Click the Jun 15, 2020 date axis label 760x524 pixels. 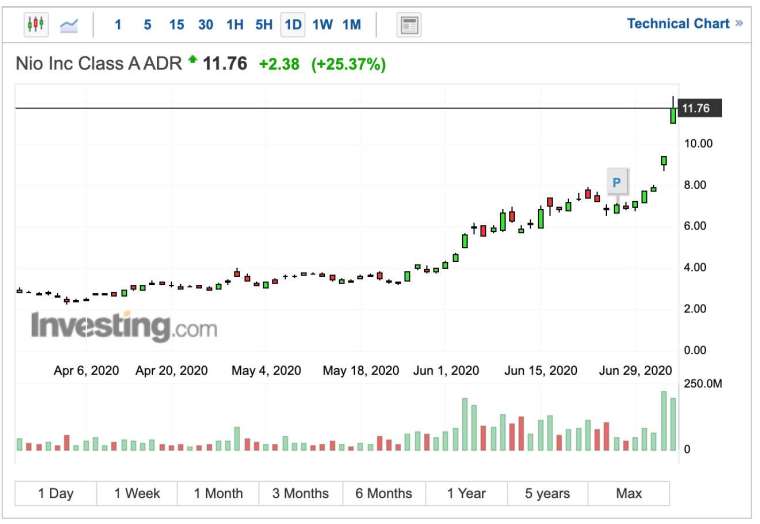tap(541, 371)
